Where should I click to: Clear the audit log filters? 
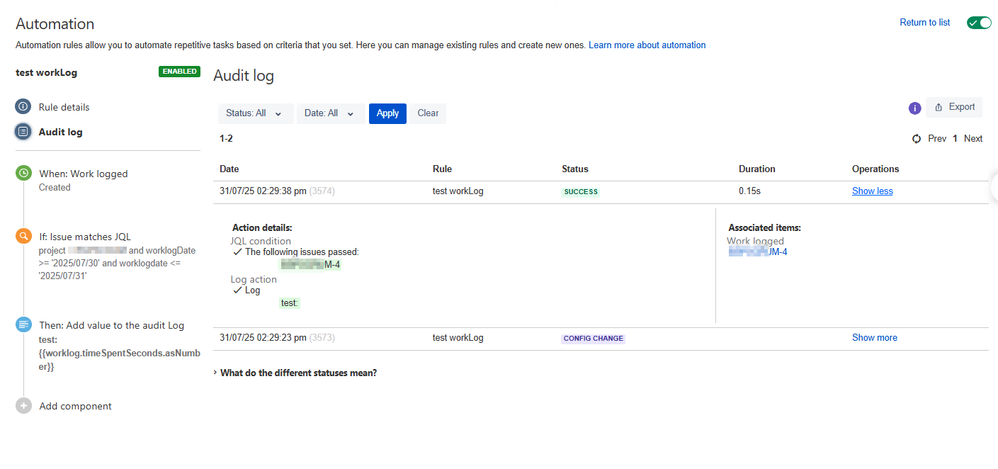pyautogui.click(x=428, y=113)
